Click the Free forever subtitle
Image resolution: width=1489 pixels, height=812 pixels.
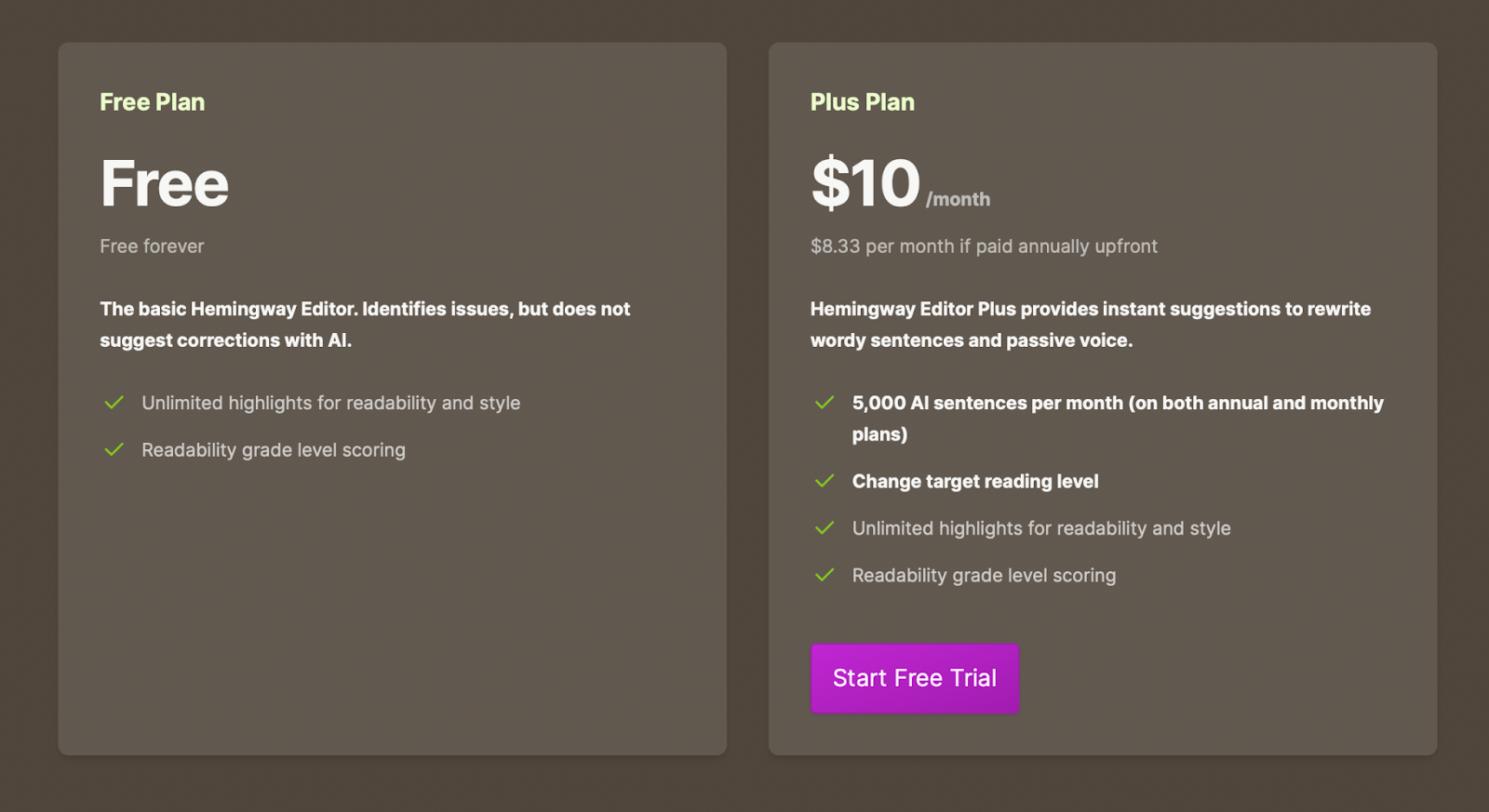(x=152, y=246)
